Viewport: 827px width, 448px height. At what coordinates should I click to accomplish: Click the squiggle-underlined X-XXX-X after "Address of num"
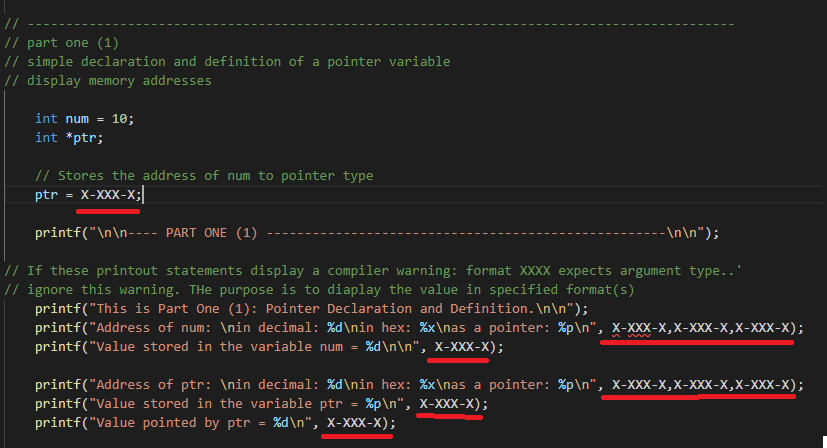pos(639,328)
